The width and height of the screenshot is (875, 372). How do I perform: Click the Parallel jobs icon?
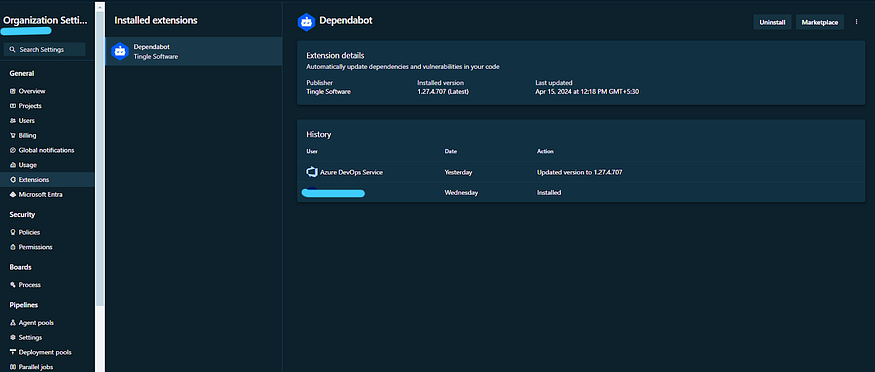[x=13, y=367]
